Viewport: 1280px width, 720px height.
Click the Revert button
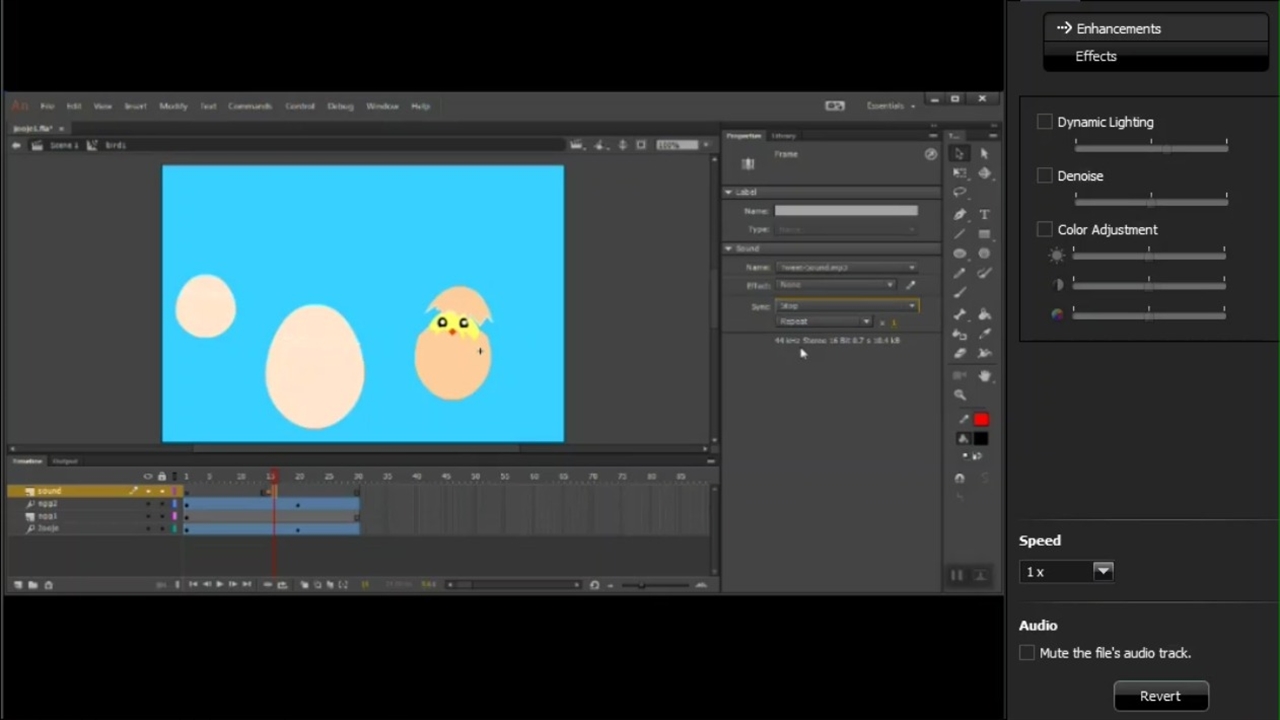(x=1160, y=696)
